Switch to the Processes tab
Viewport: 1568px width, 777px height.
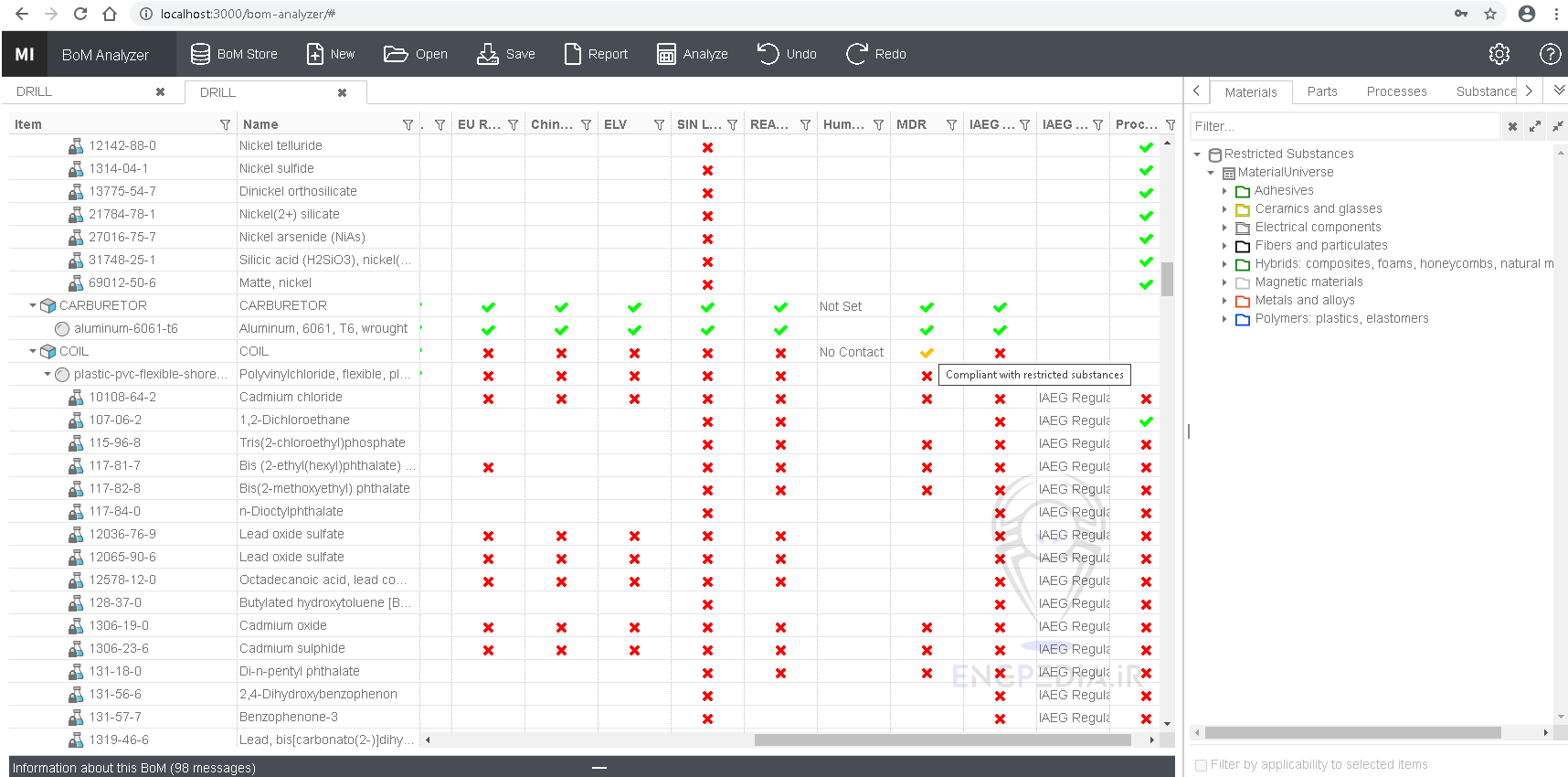point(1395,91)
